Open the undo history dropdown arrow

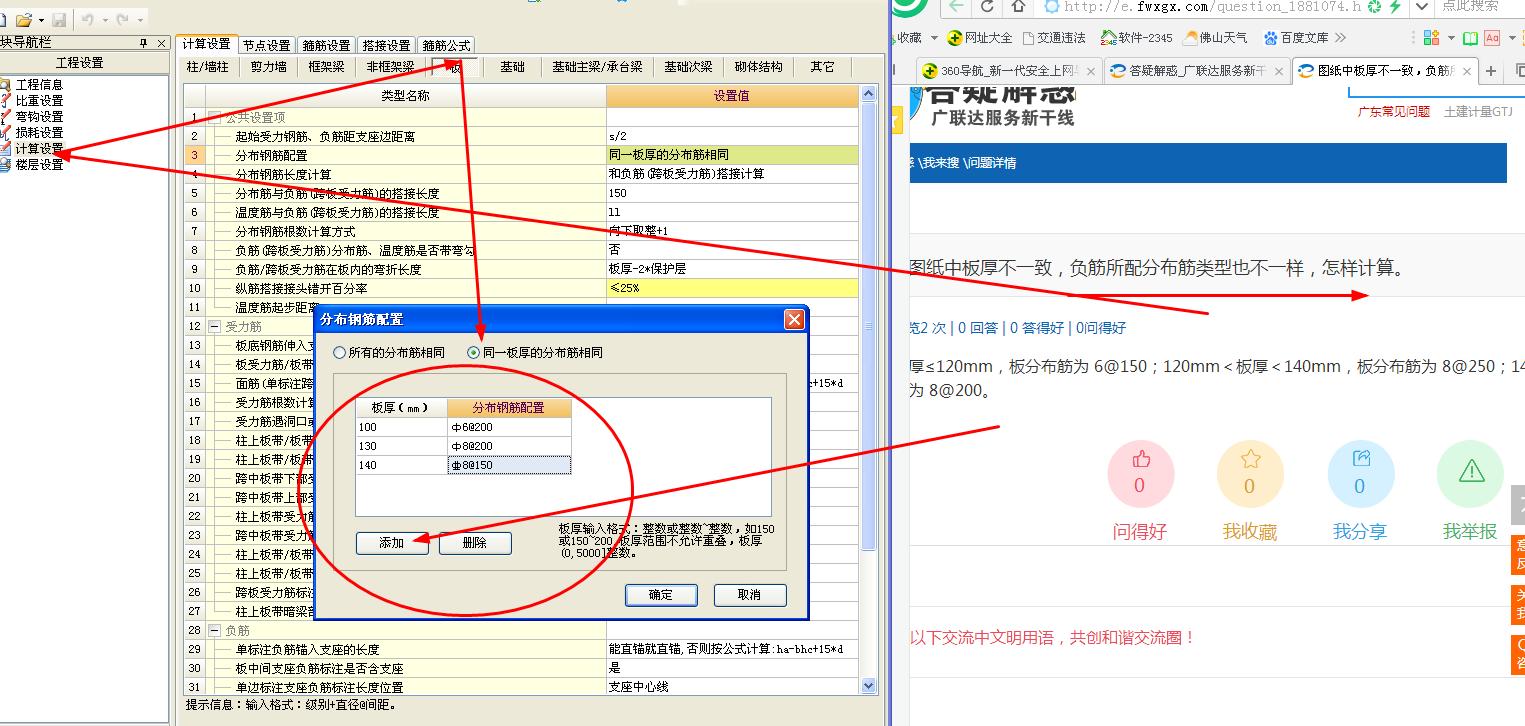104,20
